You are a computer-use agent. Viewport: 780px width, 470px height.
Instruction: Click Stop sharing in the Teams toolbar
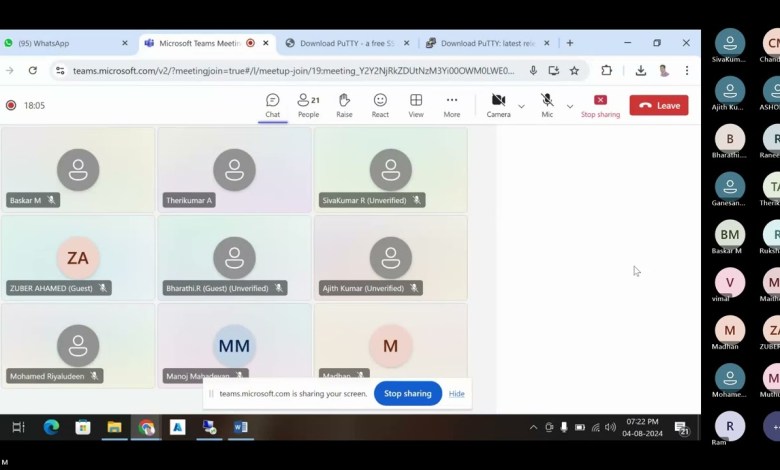pos(600,105)
